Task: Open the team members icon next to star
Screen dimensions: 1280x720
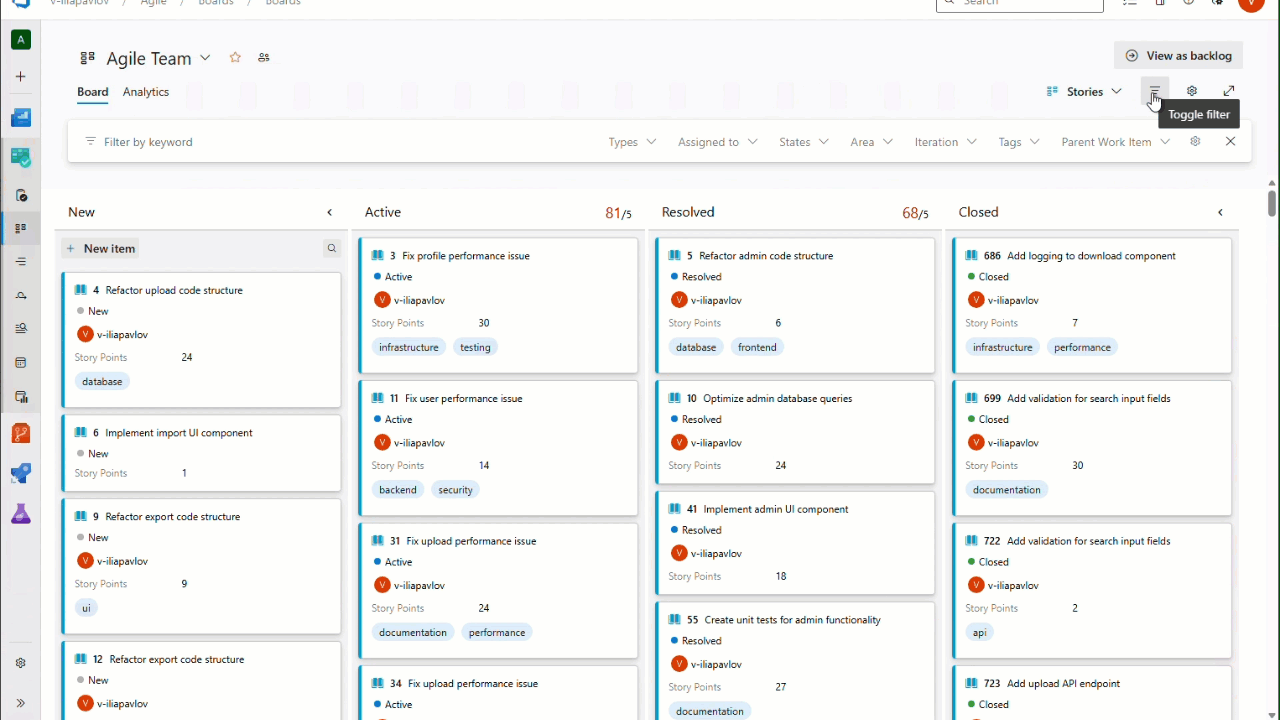Action: (263, 57)
